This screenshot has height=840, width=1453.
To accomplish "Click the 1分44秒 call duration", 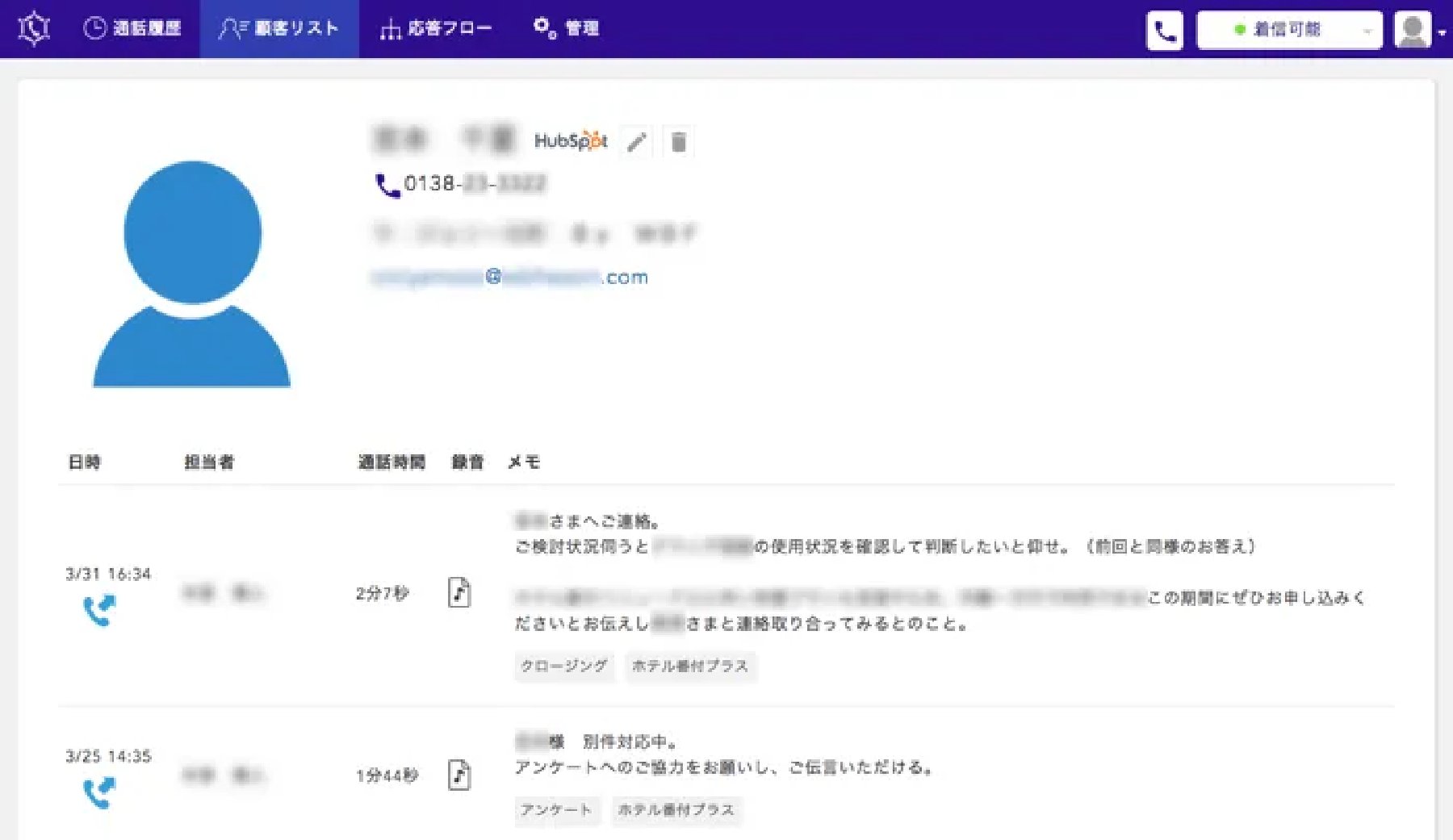I will [387, 776].
